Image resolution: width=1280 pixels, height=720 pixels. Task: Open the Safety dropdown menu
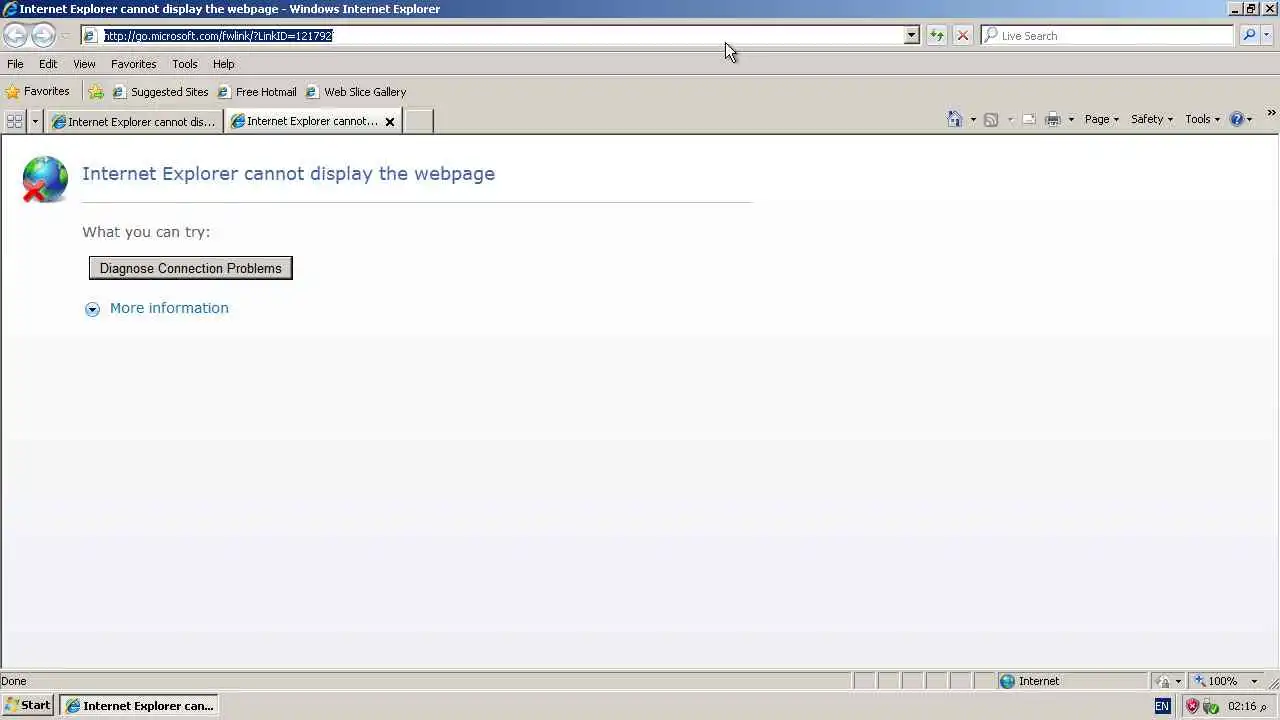[x=1152, y=119]
